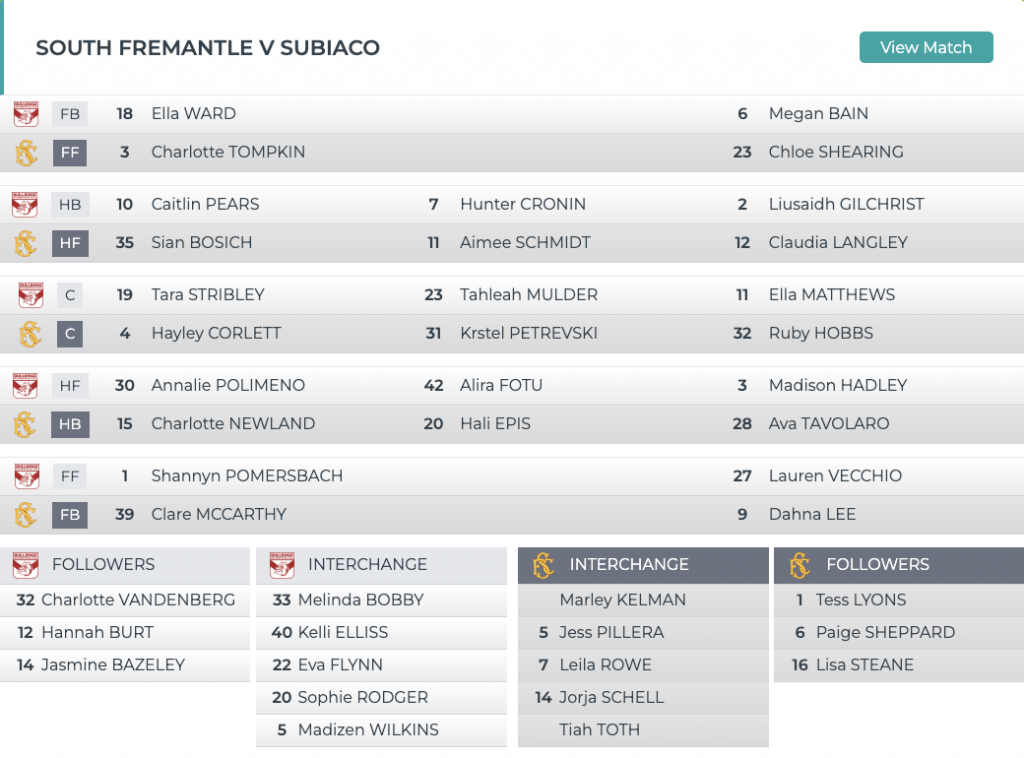This screenshot has height=758, width=1024.
Task: Select Marley KELMAN in Subiaco Interchange
Action: (x=622, y=600)
